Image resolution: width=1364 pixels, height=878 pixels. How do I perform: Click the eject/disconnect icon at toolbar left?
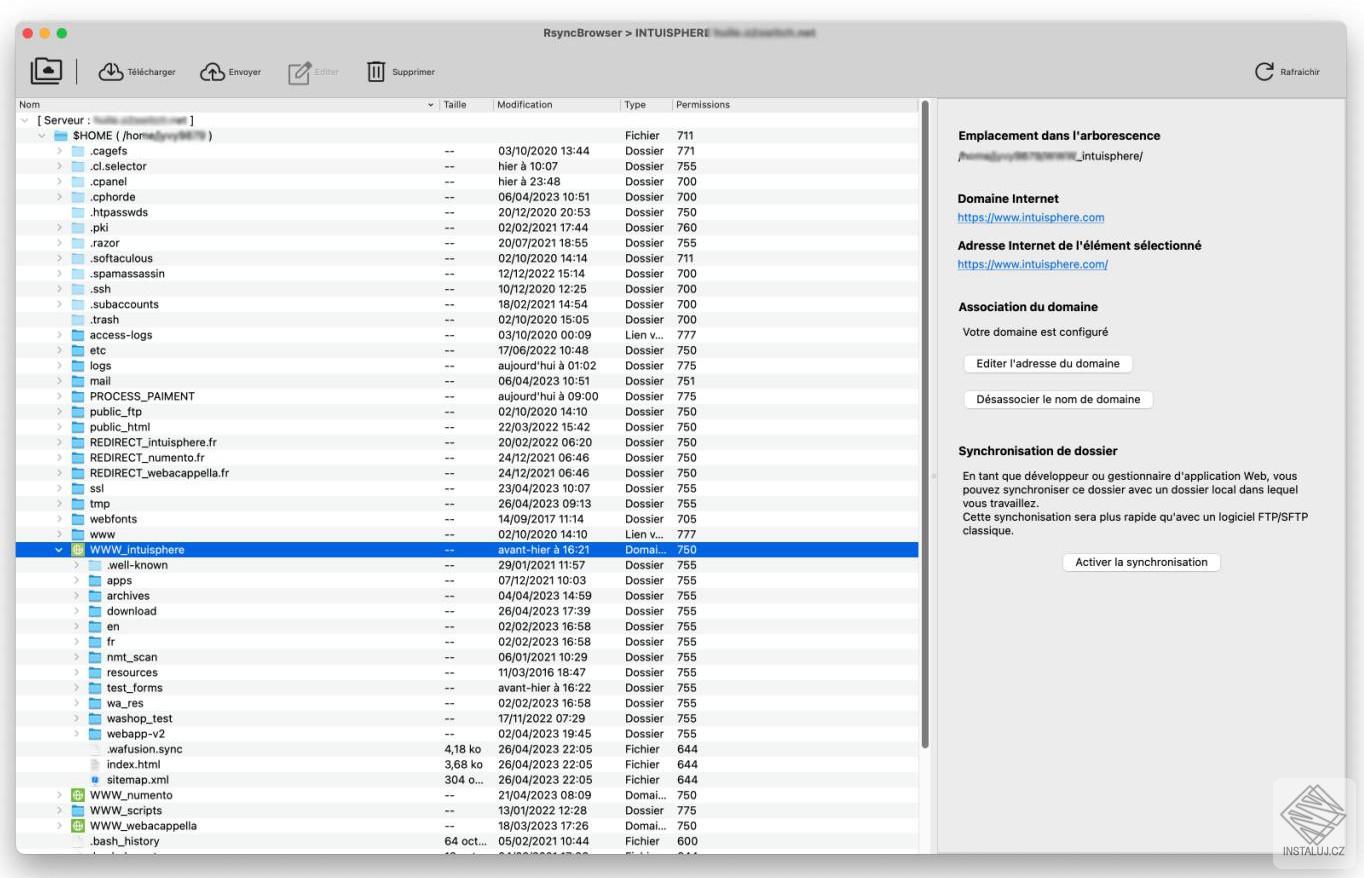tap(45, 69)
